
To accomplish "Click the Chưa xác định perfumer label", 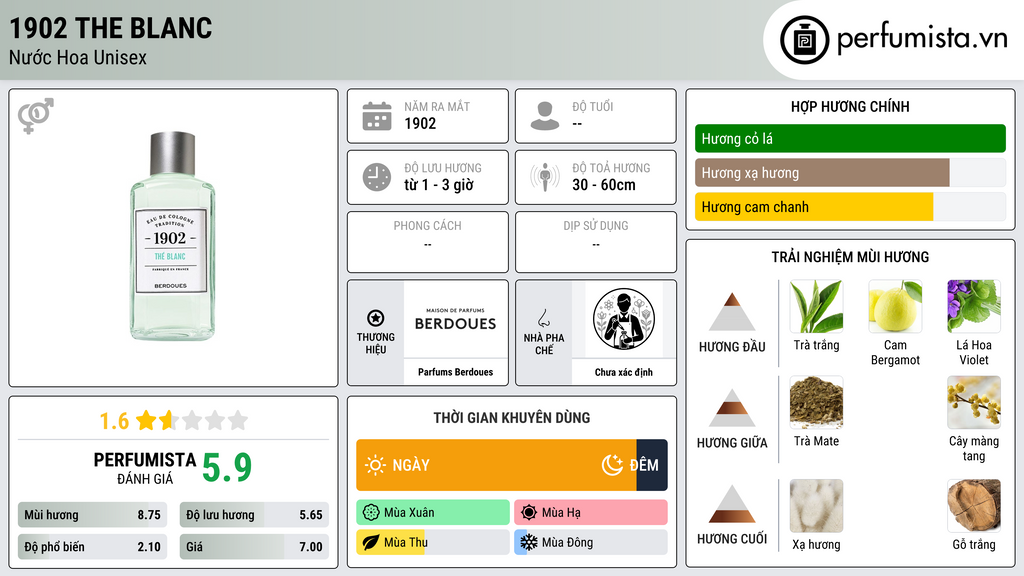I will coord(624,372).
